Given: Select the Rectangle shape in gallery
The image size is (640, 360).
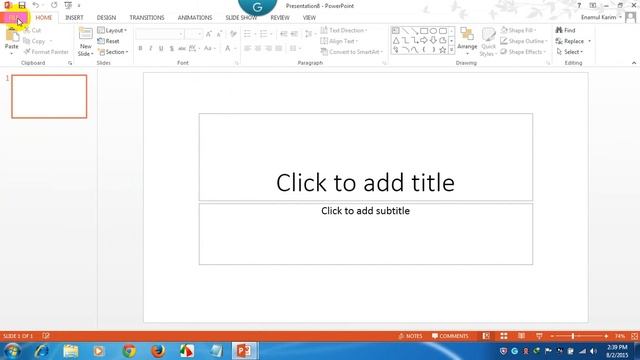Looking at the screenshot, I should click(x=424, y=31).
